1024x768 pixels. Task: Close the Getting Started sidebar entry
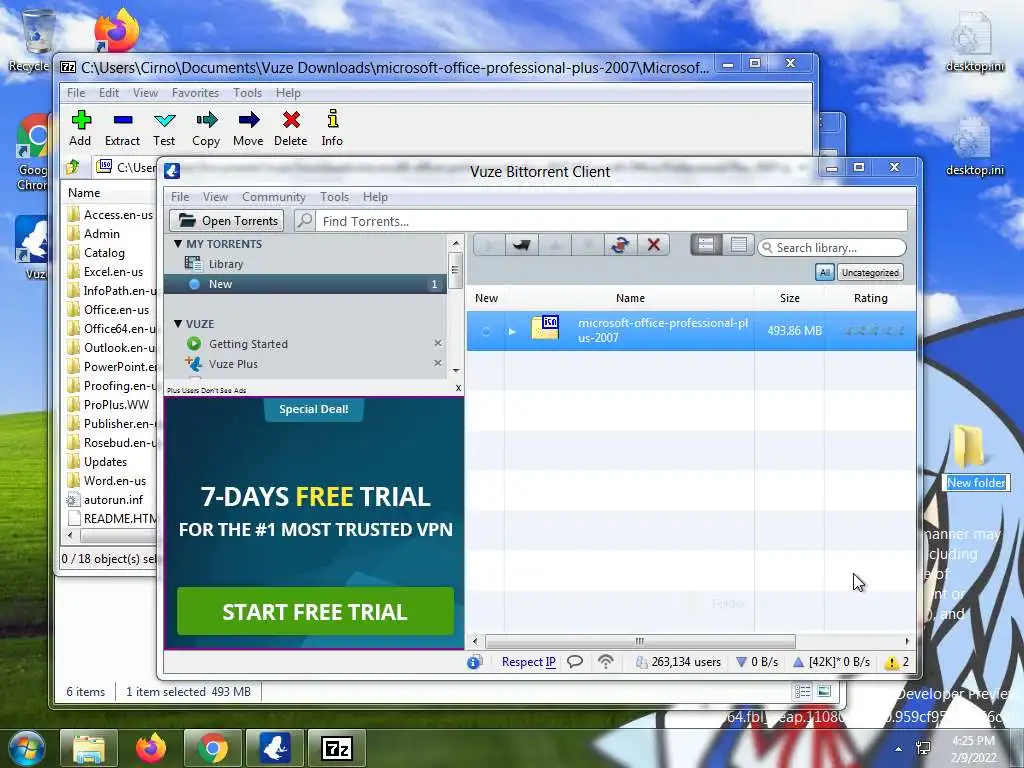coord(438,344)
